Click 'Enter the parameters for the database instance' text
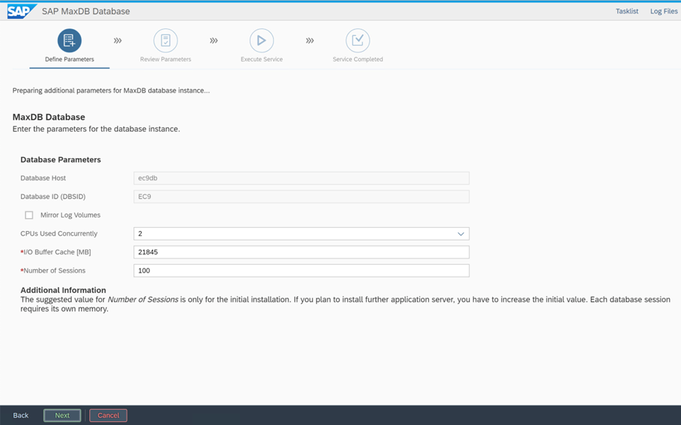 click(96, 129)
